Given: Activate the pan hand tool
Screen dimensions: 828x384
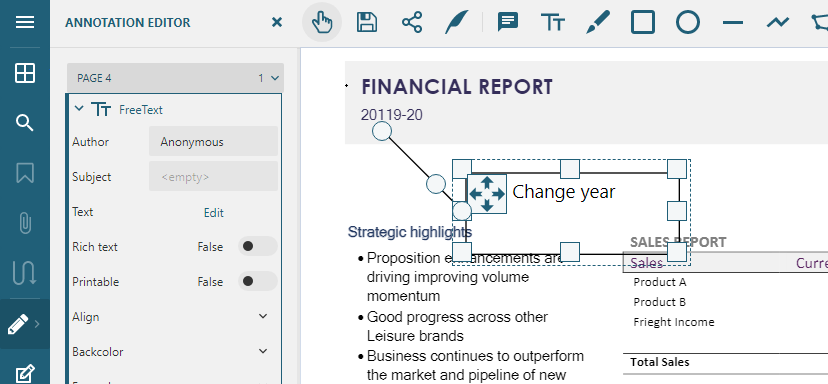Looking at the screenshot, I should (x=322, y=23).
